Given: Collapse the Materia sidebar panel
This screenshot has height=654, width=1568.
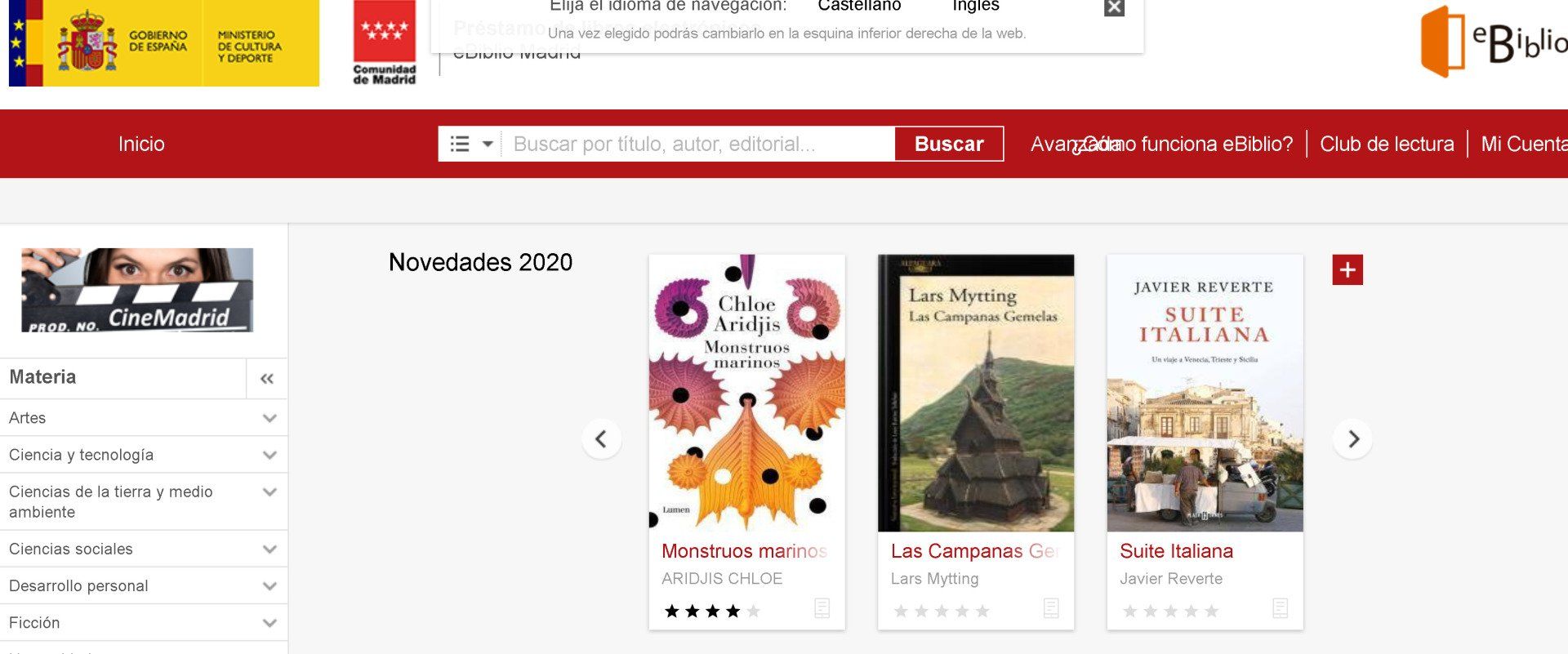Looking at the screenshot, I should 267,379.
